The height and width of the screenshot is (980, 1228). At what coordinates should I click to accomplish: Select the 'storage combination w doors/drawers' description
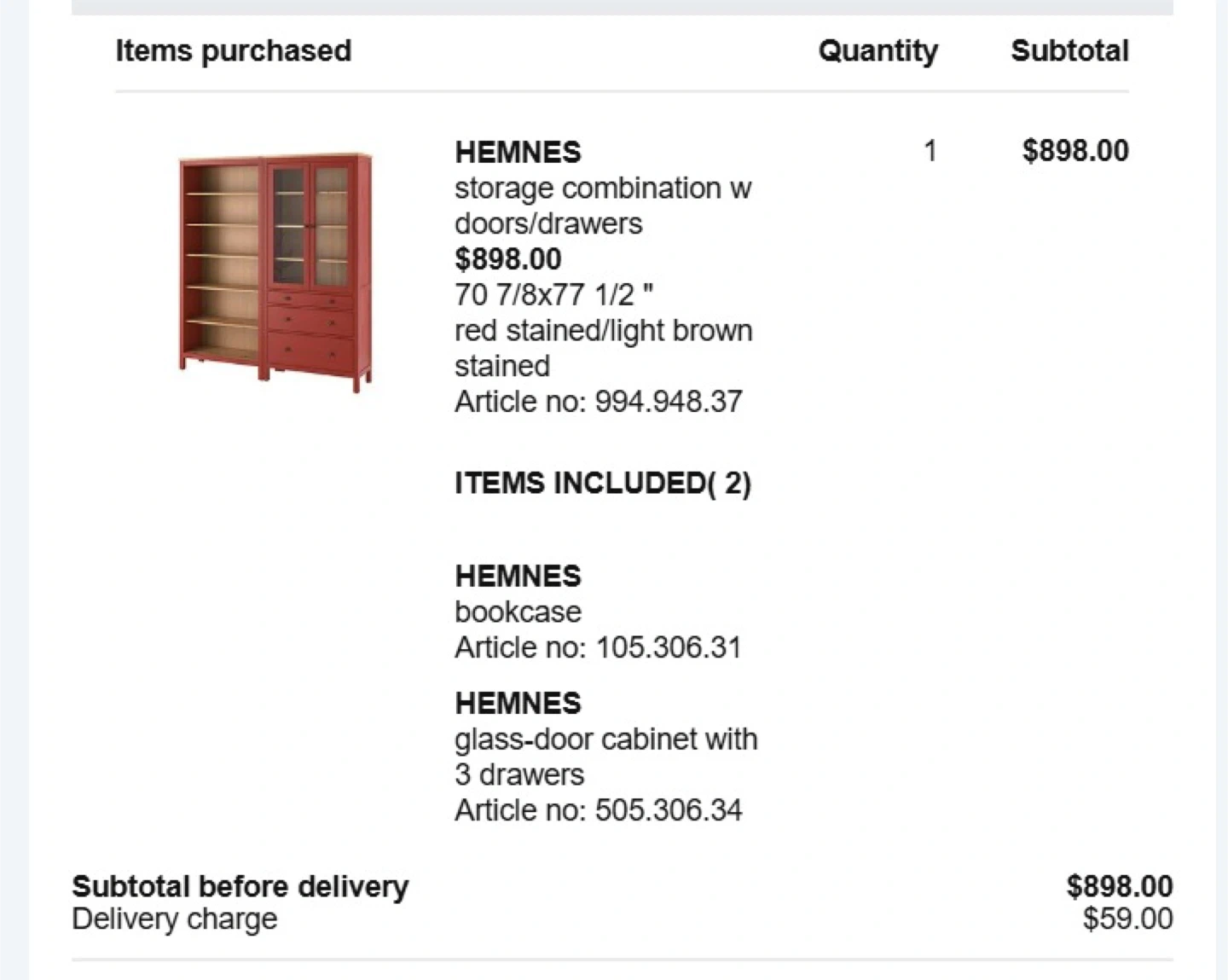[602, 206]
